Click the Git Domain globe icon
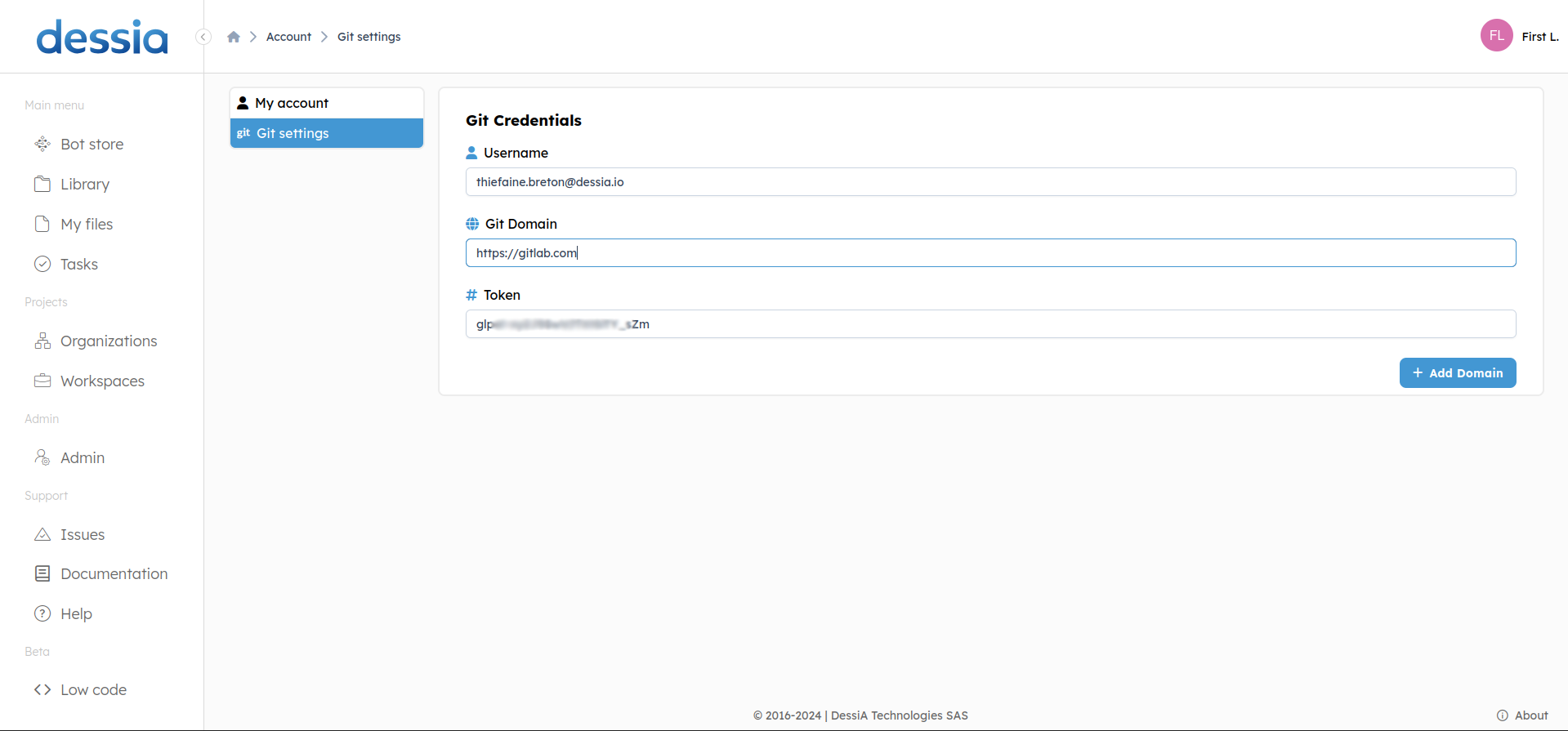 (x=472, y=224)
